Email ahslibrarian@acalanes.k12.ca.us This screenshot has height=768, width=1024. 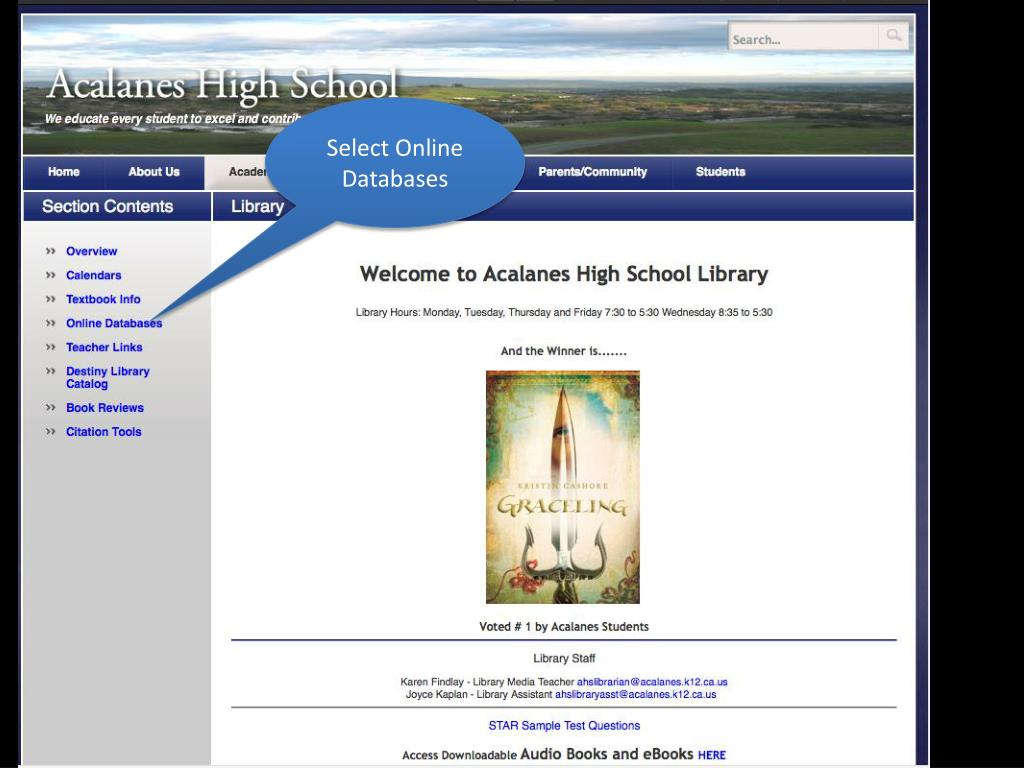[x=652, y=682]
